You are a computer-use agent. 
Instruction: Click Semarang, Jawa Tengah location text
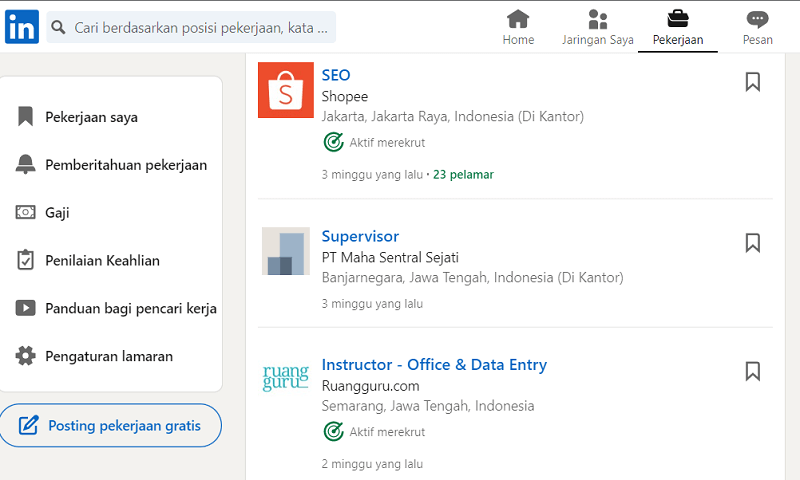[x=428, y=407]
